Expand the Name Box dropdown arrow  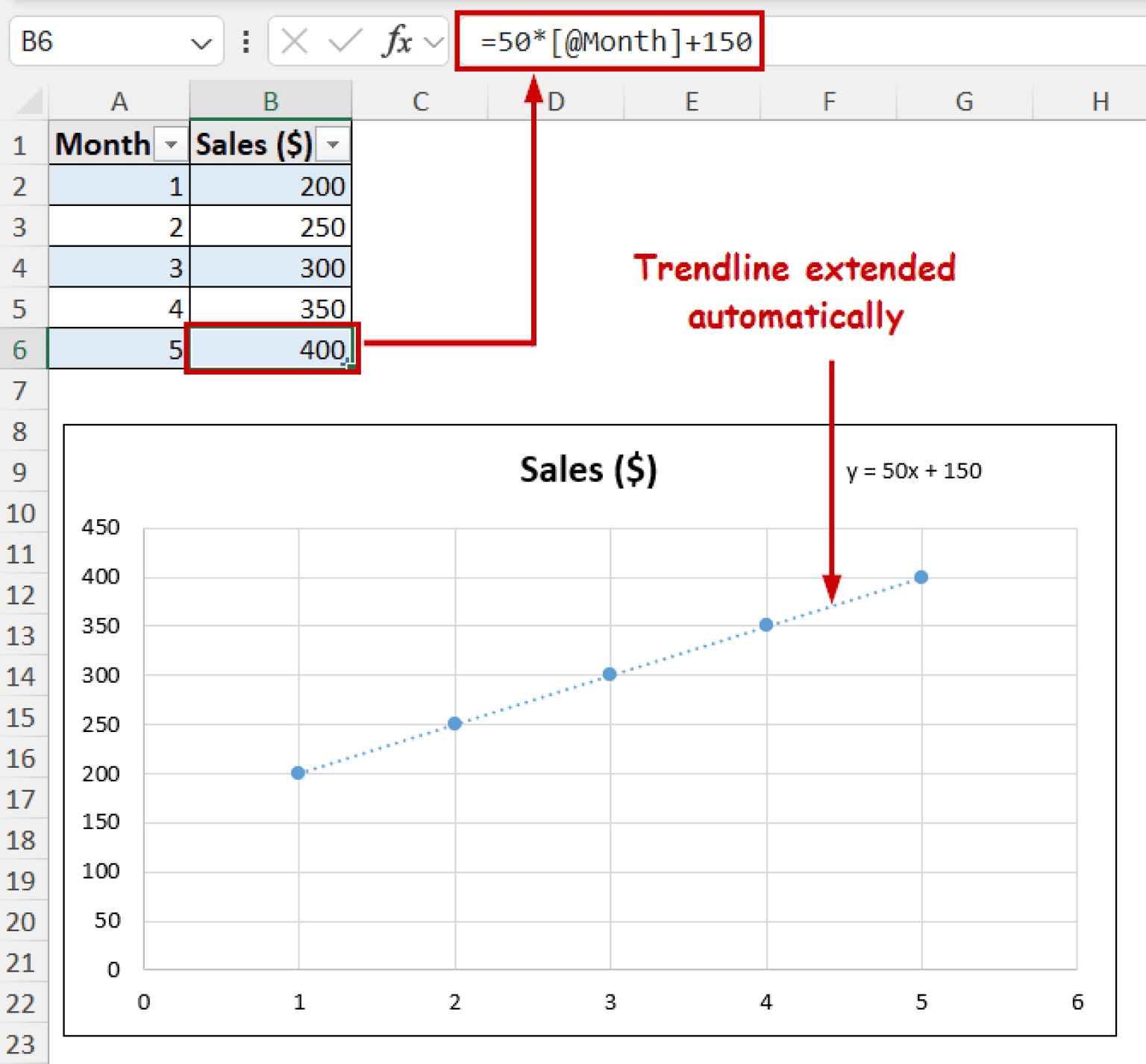point(202,43)
